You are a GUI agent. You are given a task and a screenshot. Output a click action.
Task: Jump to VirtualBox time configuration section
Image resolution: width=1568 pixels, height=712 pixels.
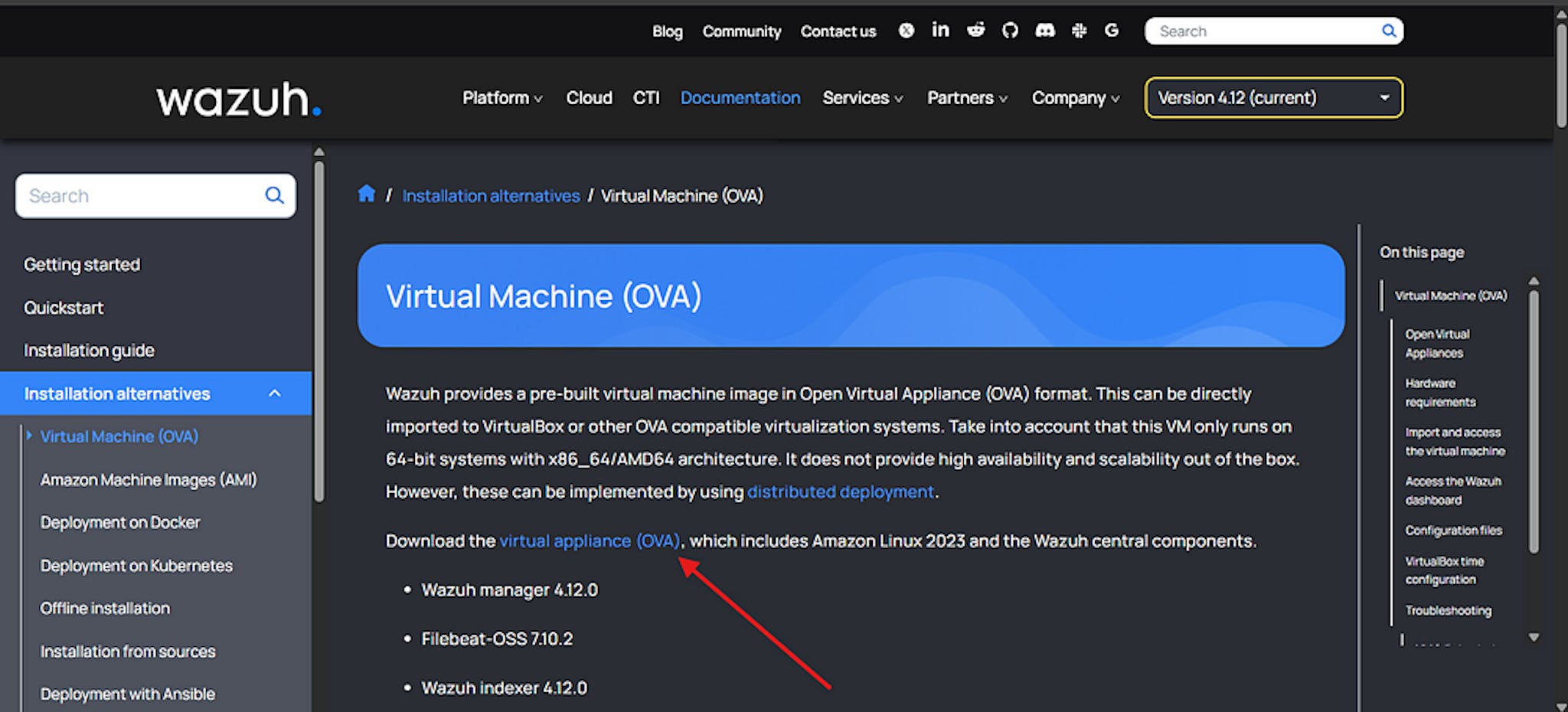1444,570
